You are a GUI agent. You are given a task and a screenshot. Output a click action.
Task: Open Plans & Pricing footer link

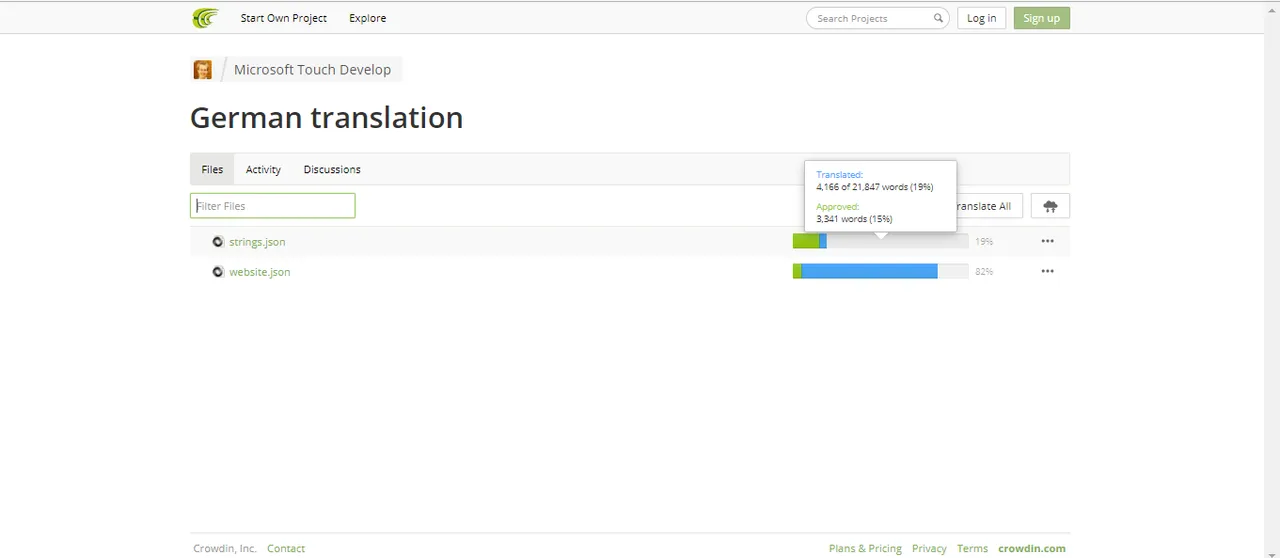click(x=865, y=548)
